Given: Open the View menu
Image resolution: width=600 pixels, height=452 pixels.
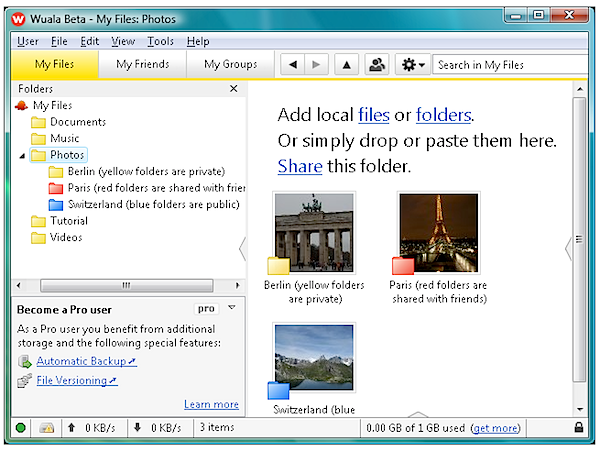Looking at the screenshot, I should click(x=123, y=41).
